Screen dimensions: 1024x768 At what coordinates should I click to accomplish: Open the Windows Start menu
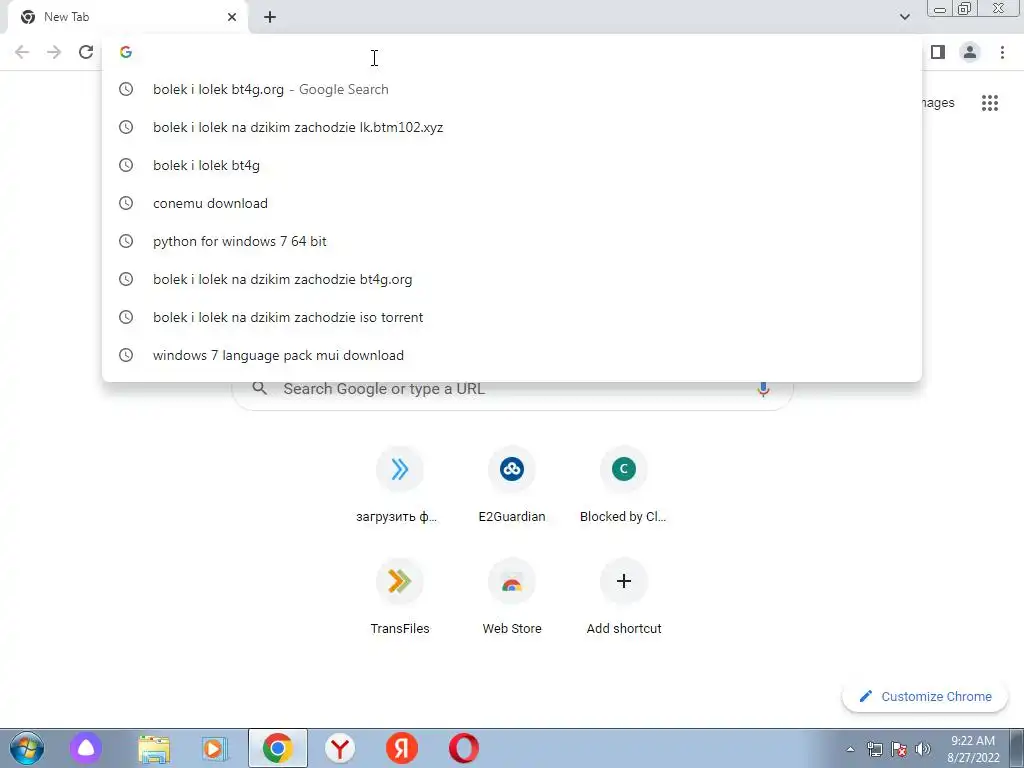click(27, 748)
